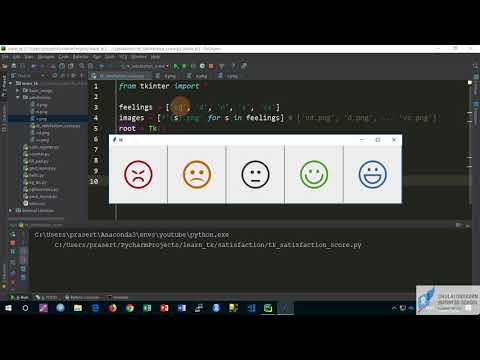
Task: Open the Edit menu
Action: pos(17,57)
